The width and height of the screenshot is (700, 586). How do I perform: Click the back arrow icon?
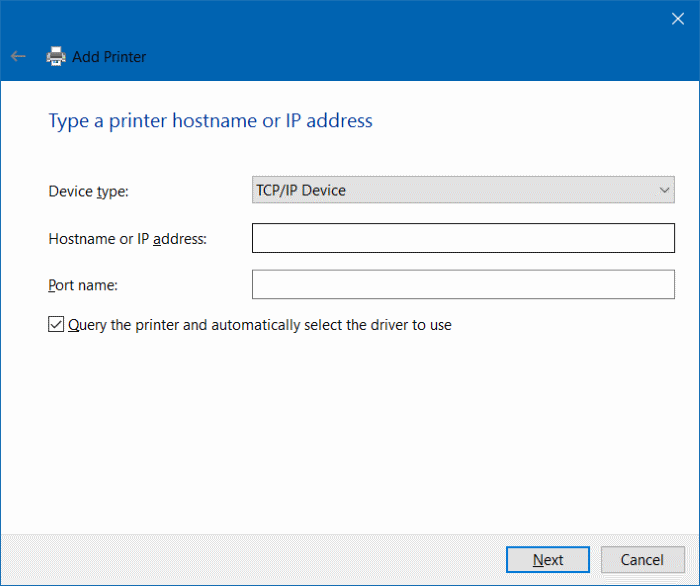point(18,57)
